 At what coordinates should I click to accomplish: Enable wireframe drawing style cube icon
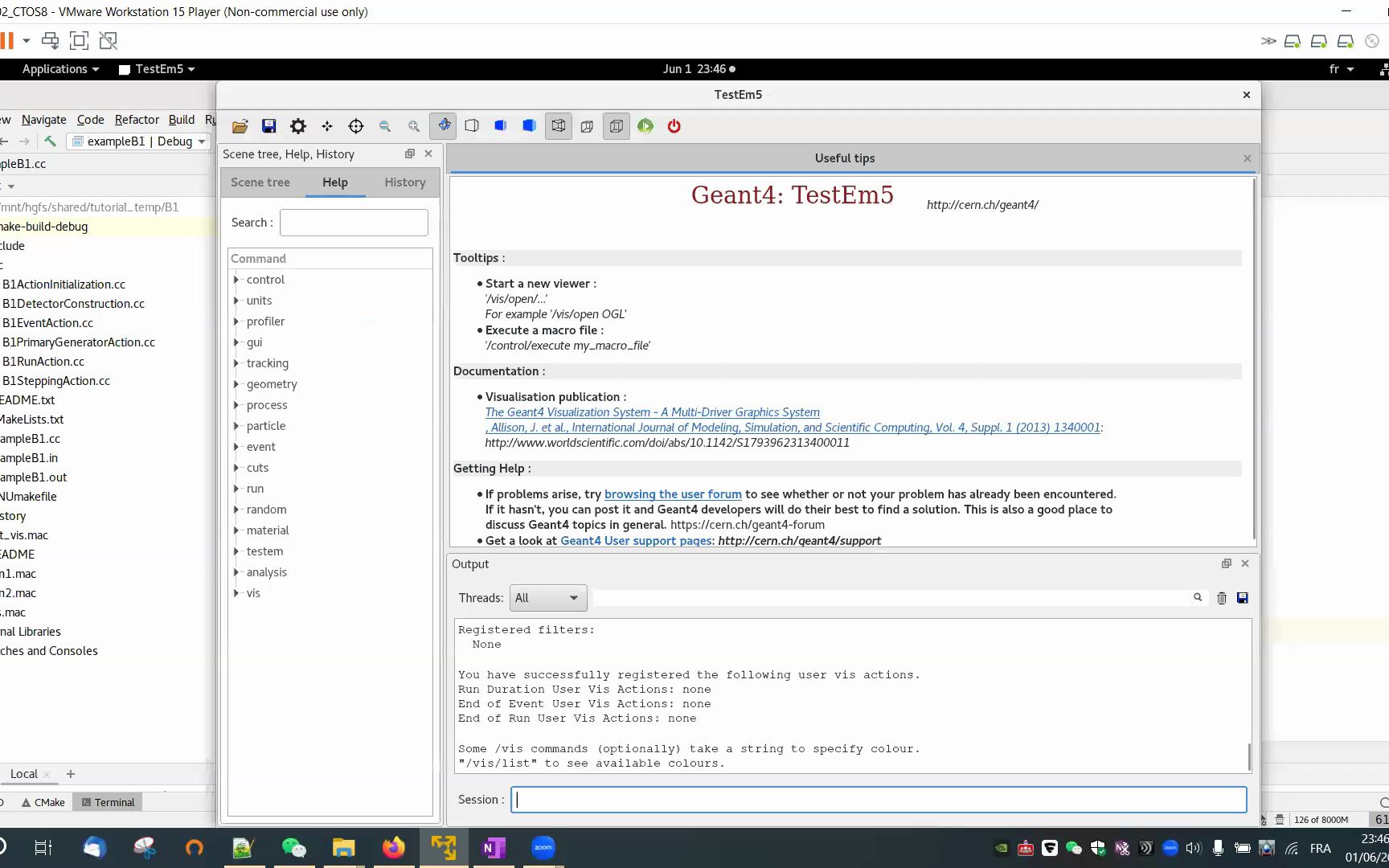tap(559, 125)
